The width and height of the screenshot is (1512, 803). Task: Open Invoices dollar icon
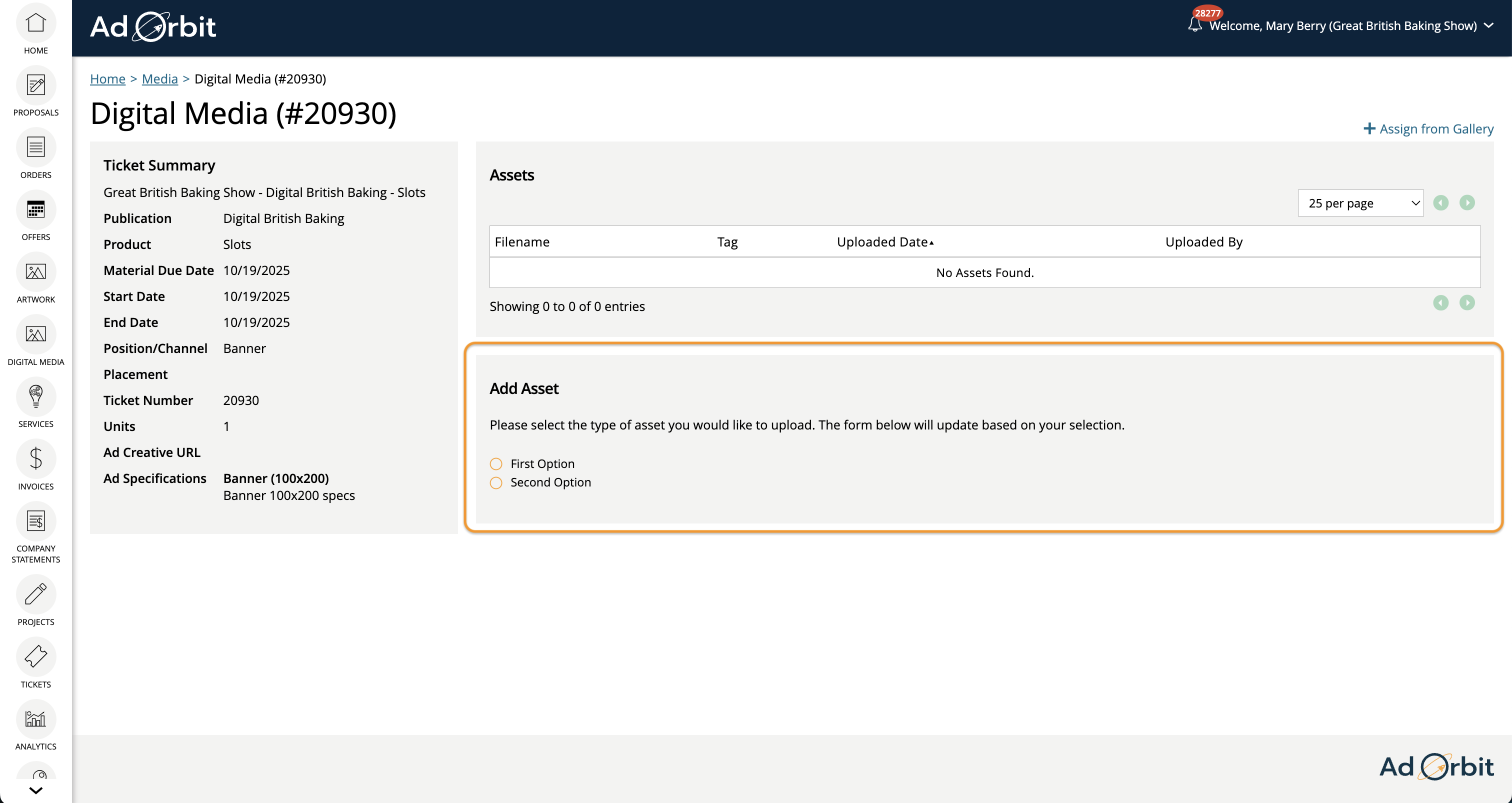coord(36,459)
